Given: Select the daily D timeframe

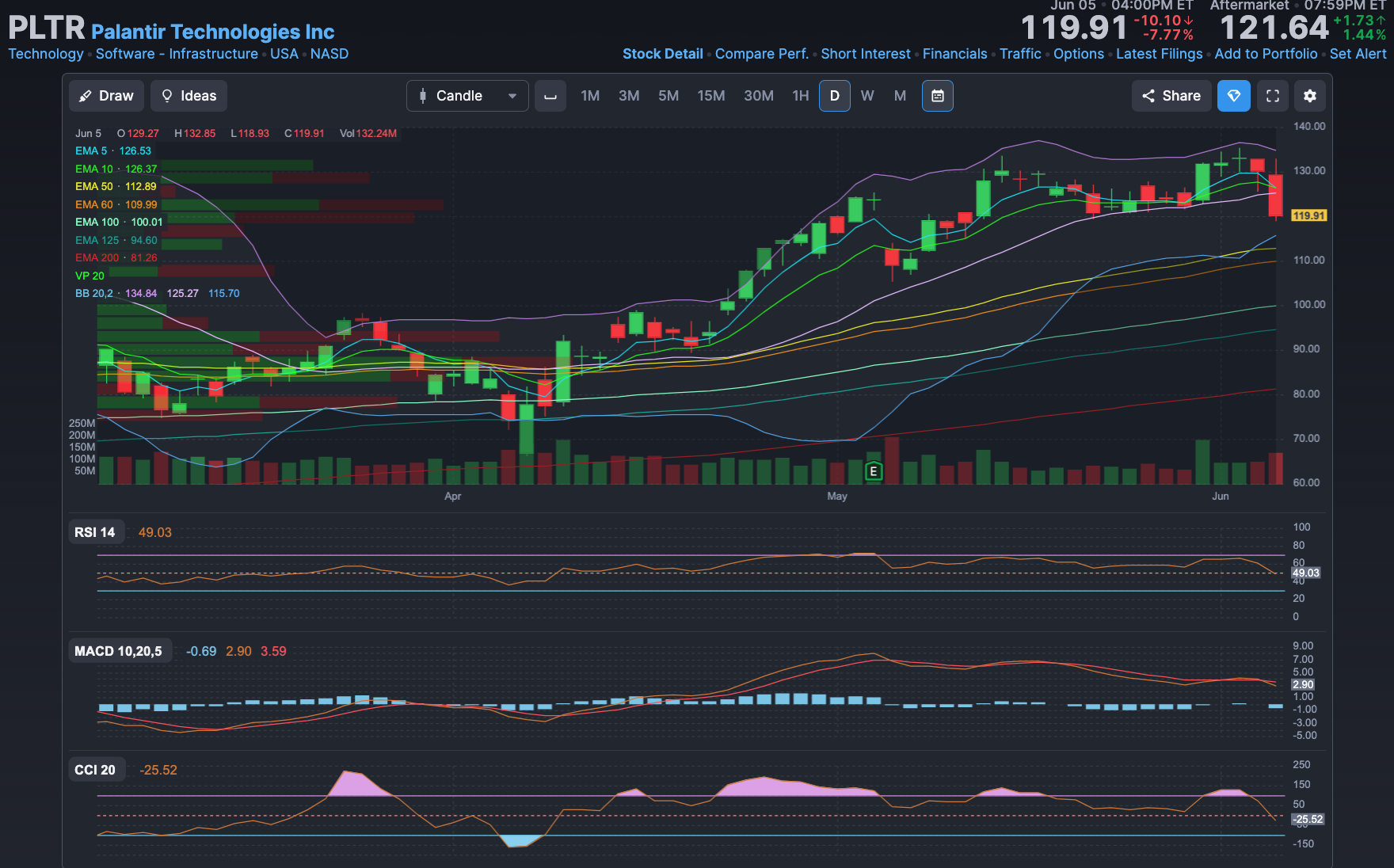Looking at the screenshot, I should click(835, 96).
